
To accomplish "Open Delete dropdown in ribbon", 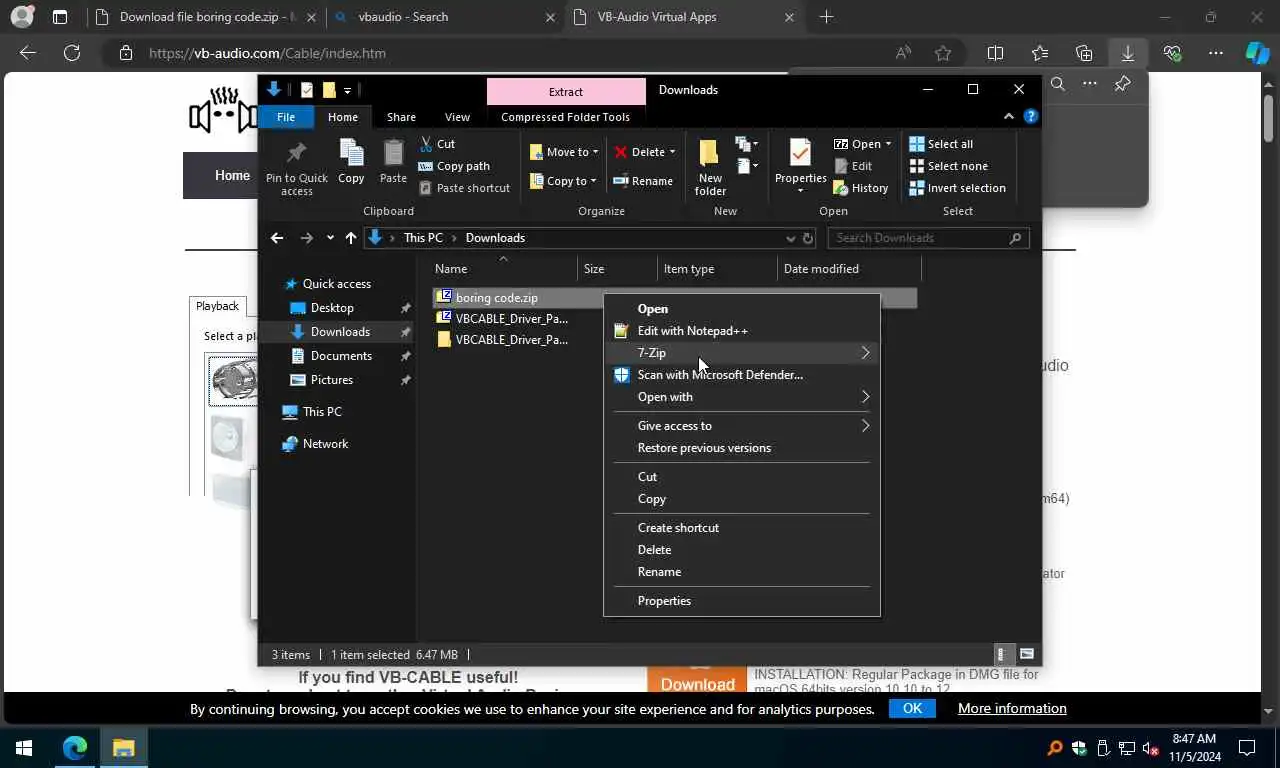I will pyautogui.click(x=645, y=152).
